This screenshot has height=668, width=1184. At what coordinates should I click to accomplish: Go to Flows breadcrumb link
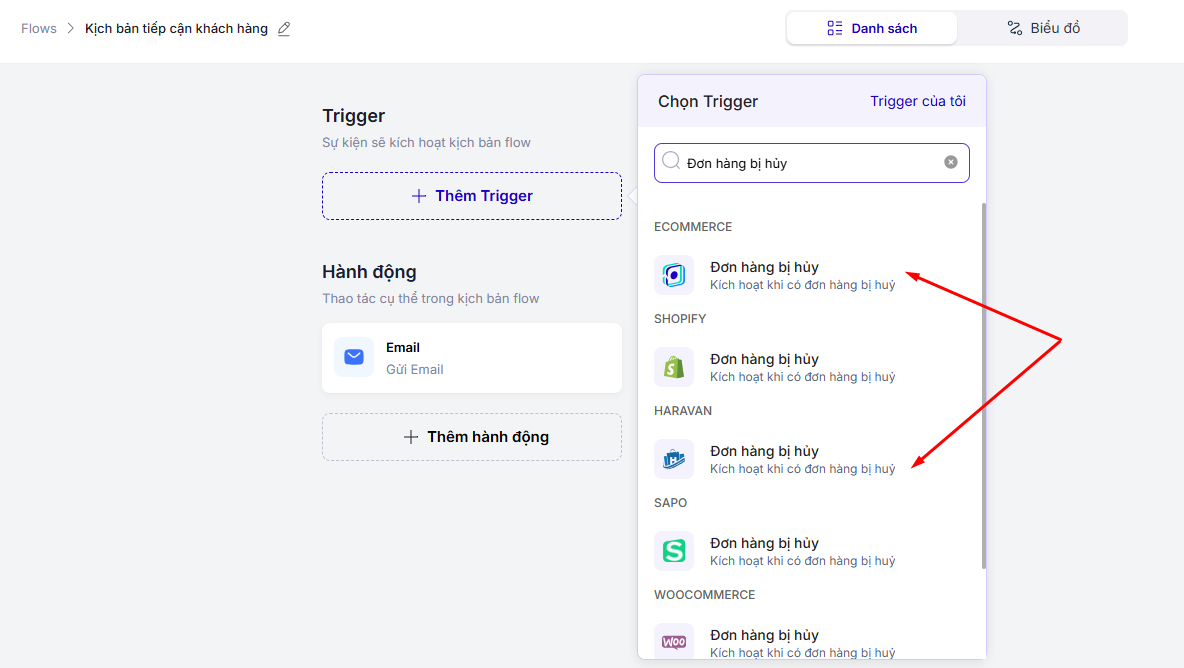point(39,28)
